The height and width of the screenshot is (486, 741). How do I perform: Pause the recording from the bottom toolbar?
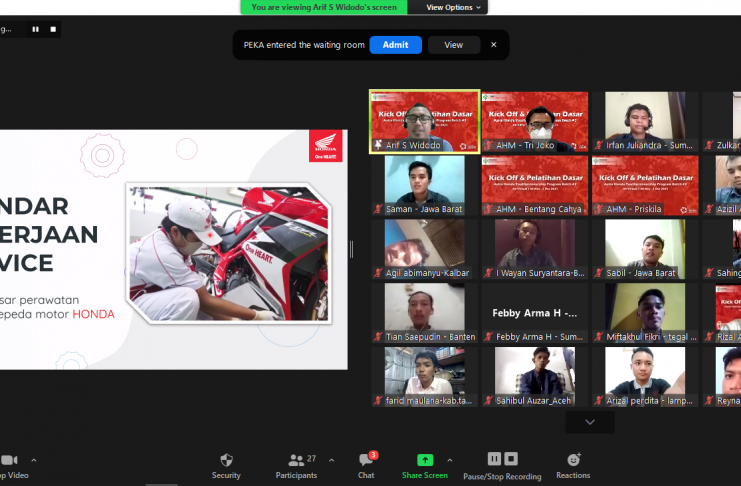[x=491, y=459]
